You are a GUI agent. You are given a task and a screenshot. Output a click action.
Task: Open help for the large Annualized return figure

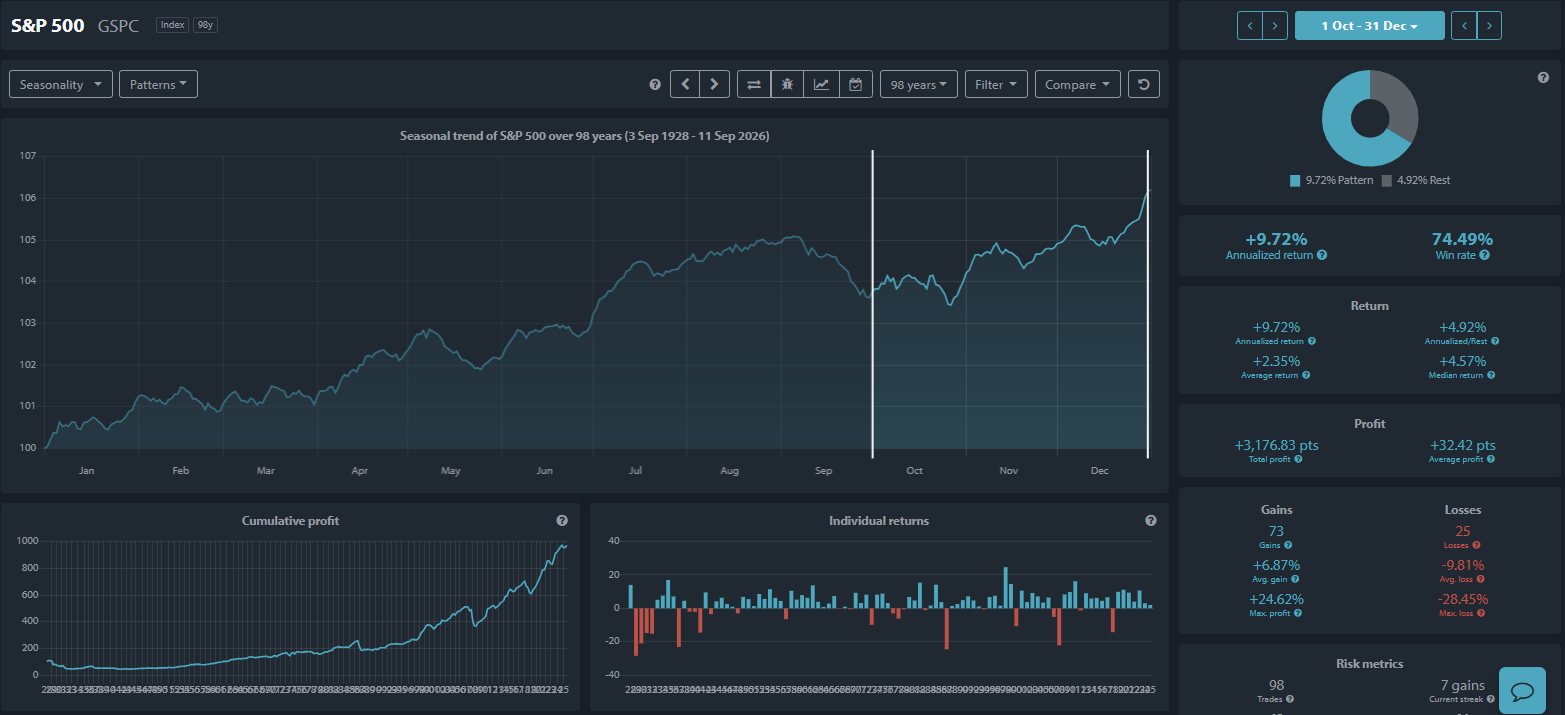coord(1322,256)
